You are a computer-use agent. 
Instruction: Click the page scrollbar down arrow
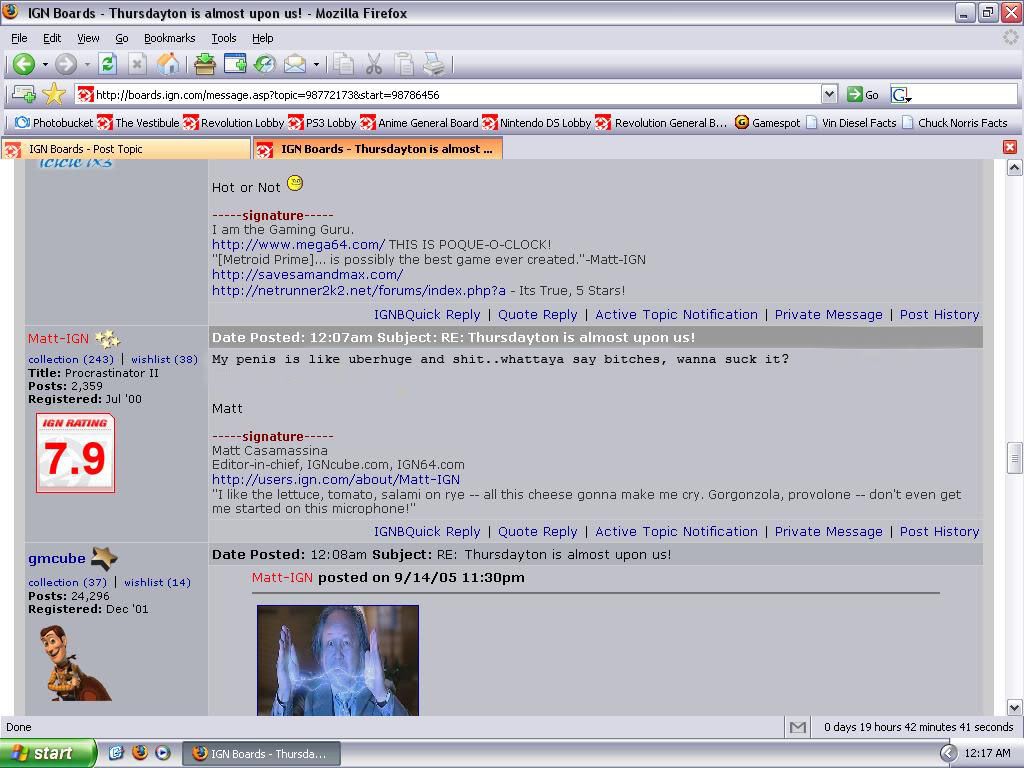[x=1014, y=707]
